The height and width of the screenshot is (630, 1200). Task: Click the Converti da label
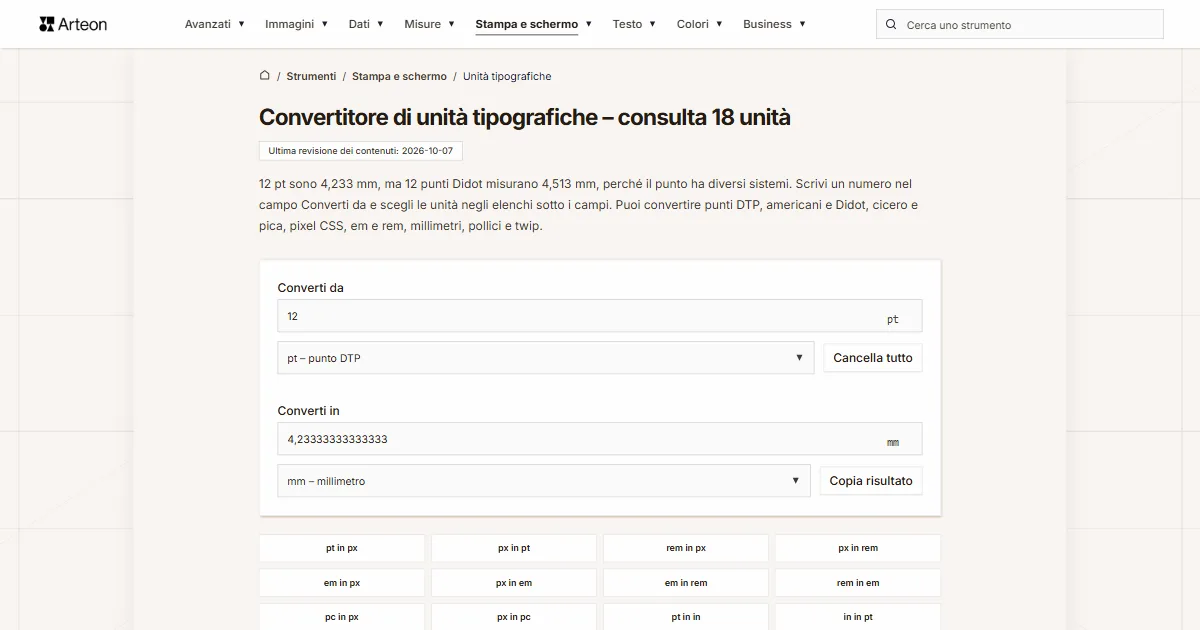[x=310, y=288]
